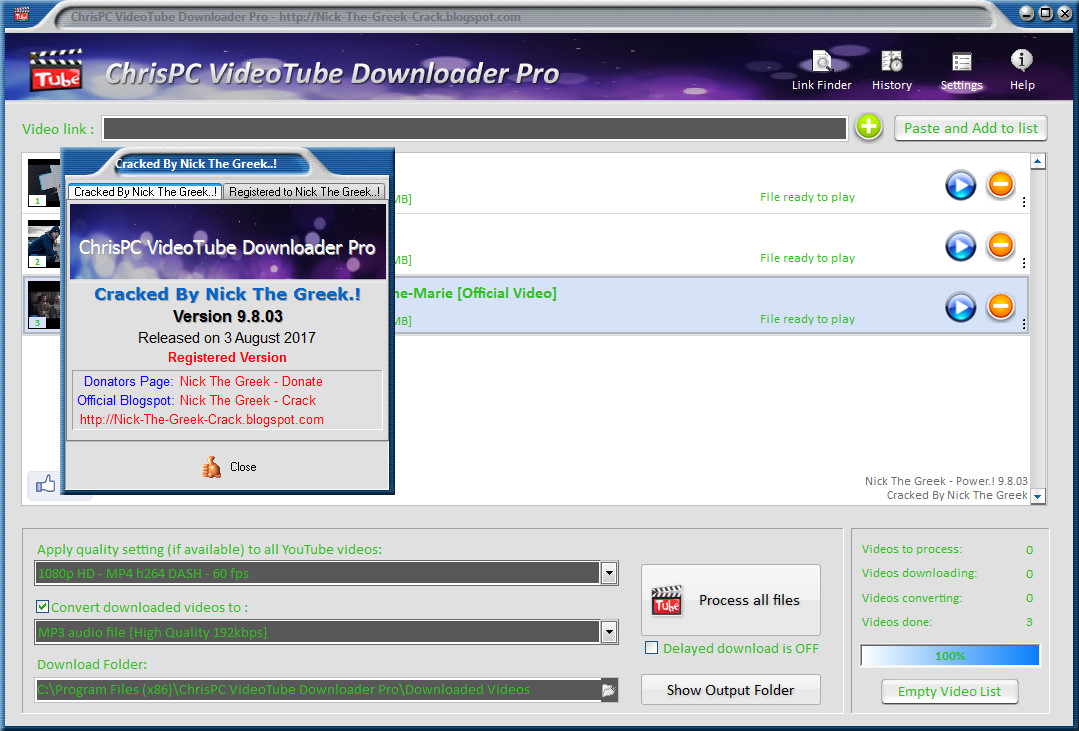
Task: Switch to Cracked By Nick The Greek tab
Action: coord(145,192)
